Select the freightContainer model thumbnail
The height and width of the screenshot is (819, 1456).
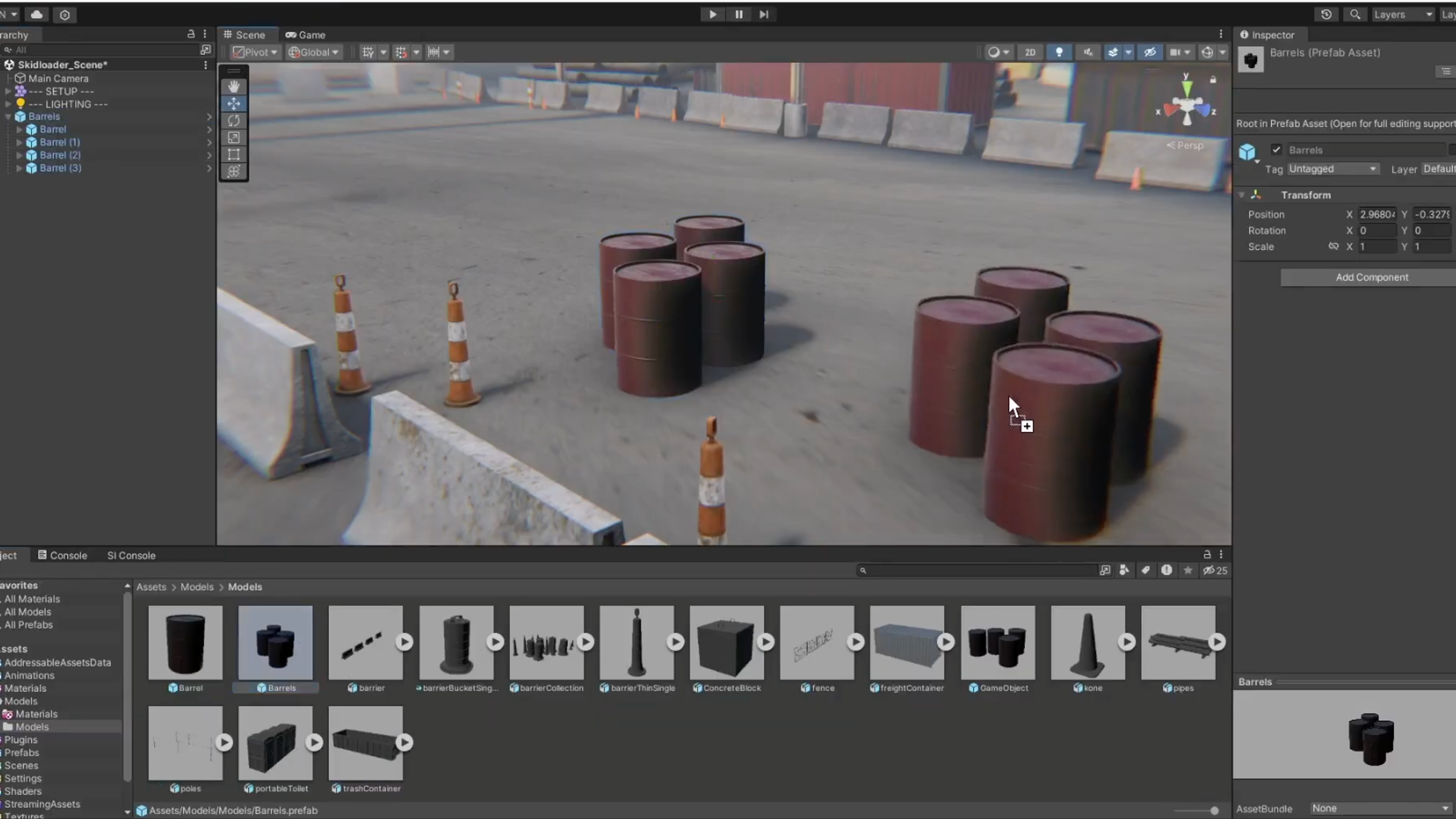(x=906, y=642)
